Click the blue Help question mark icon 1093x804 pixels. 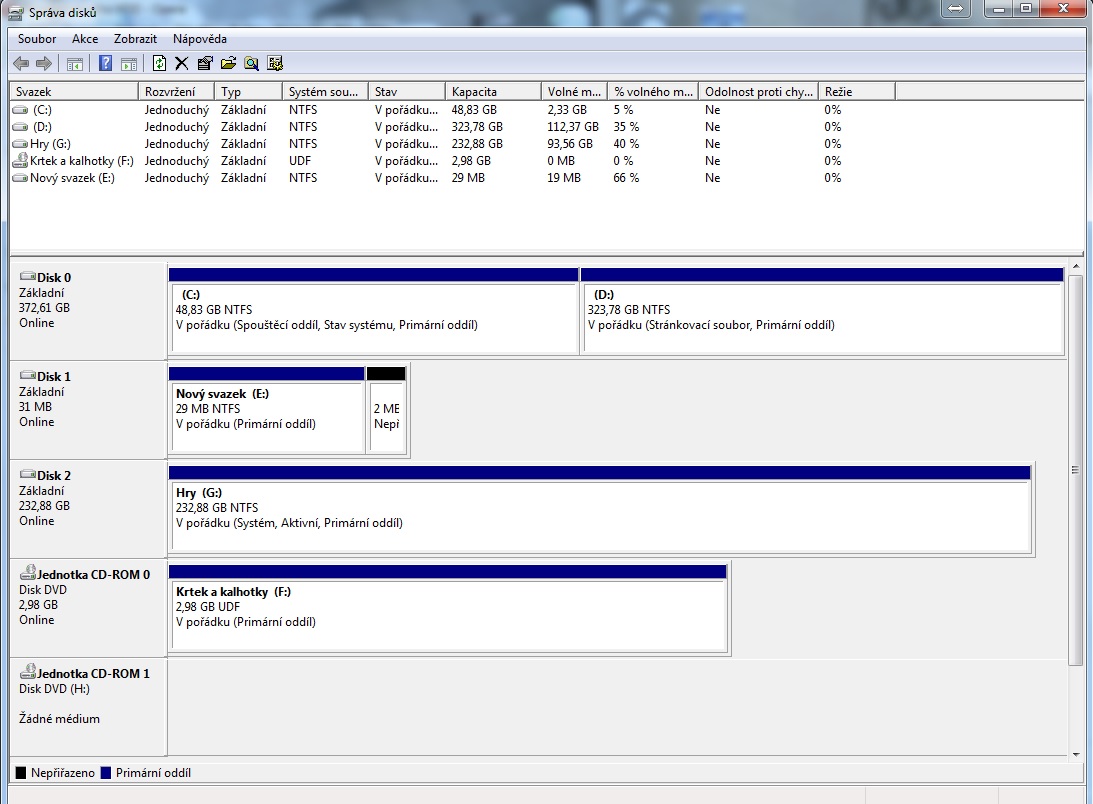coord(105,64)
